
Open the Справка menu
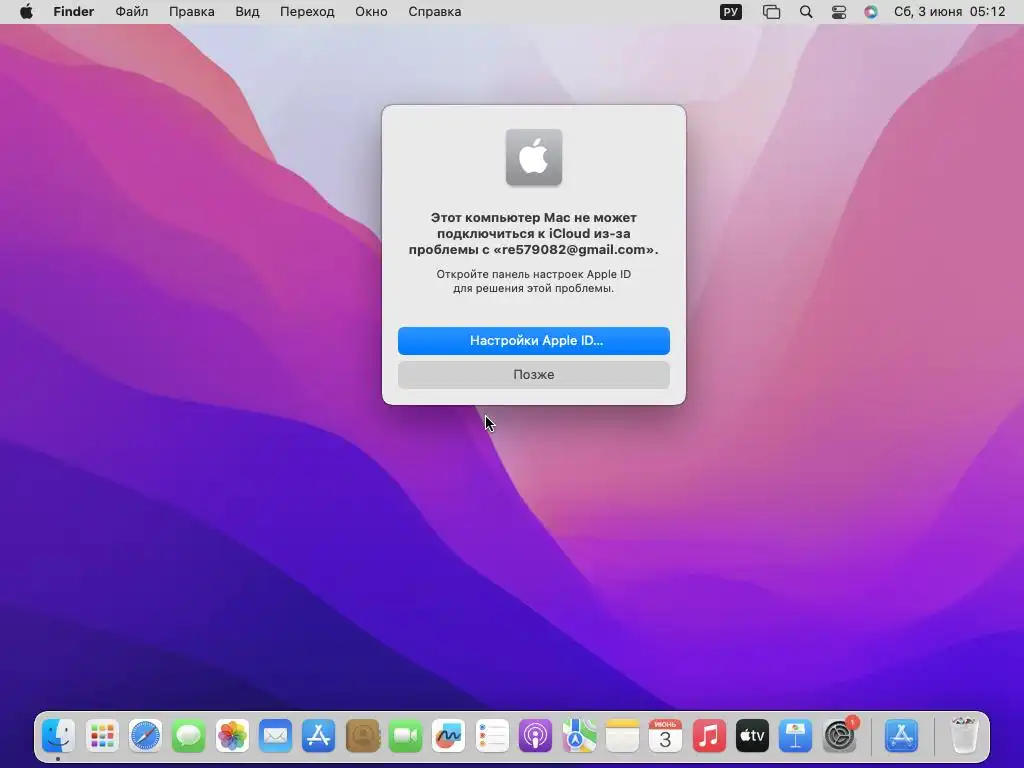434,12
